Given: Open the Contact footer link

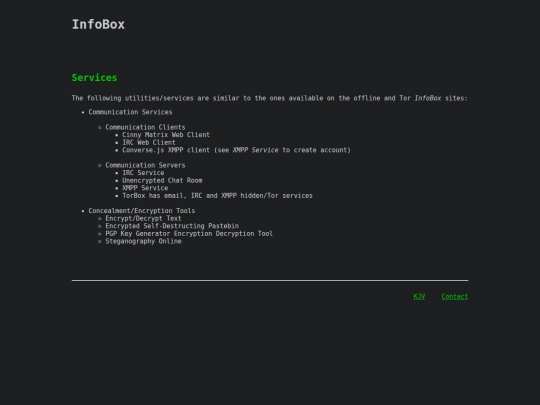Looking at the screenshot, I should (x=455, y=297).
